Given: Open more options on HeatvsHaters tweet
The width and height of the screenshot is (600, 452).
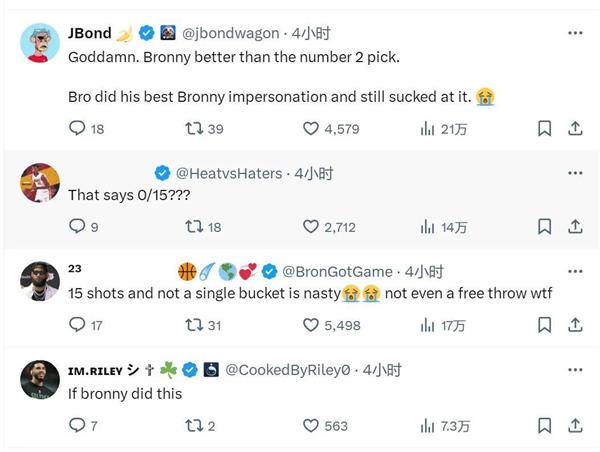Looking at the screenshot, I should [x=575, y=172].
